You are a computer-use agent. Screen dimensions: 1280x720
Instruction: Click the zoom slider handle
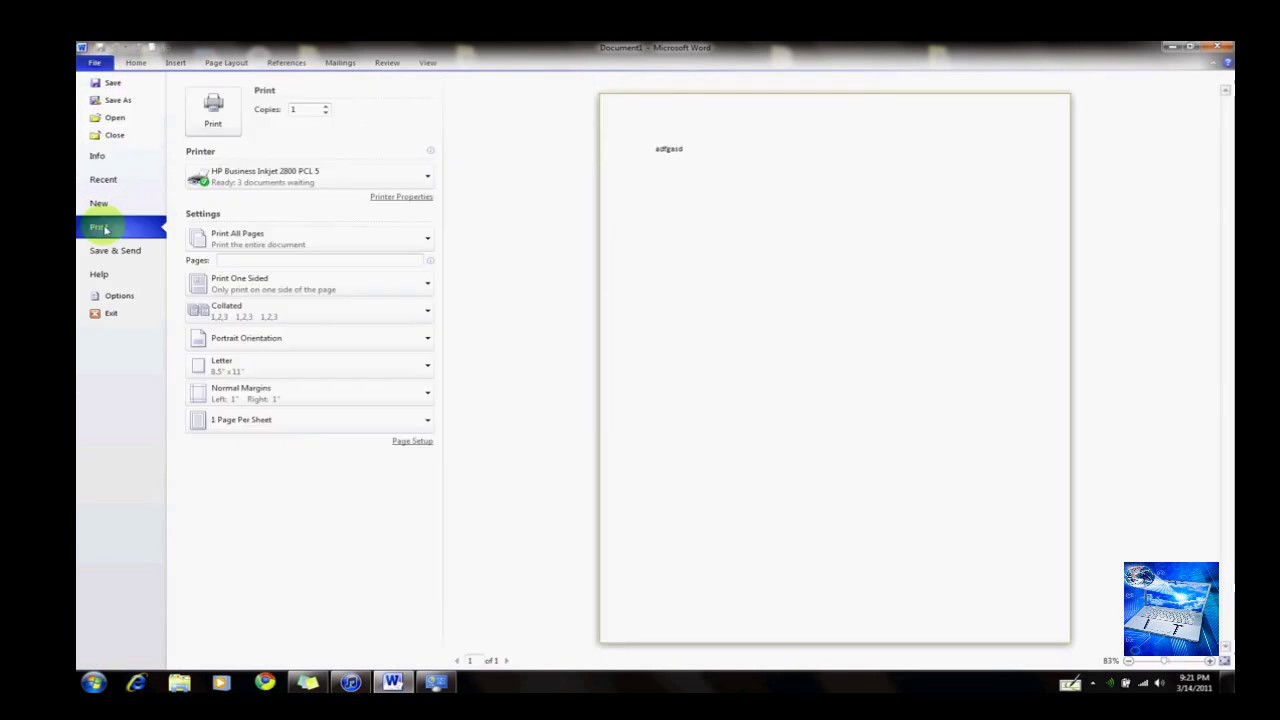pyautogui.click(x=1165, y=661)
